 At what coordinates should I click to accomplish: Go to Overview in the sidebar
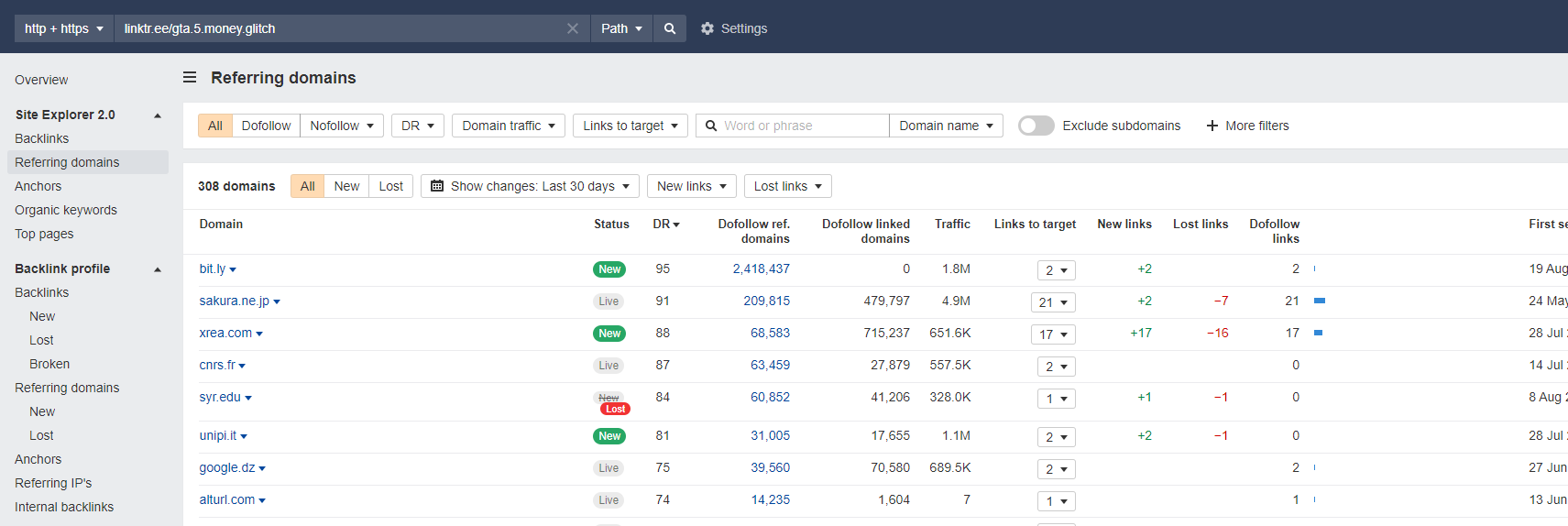[41, 80]
